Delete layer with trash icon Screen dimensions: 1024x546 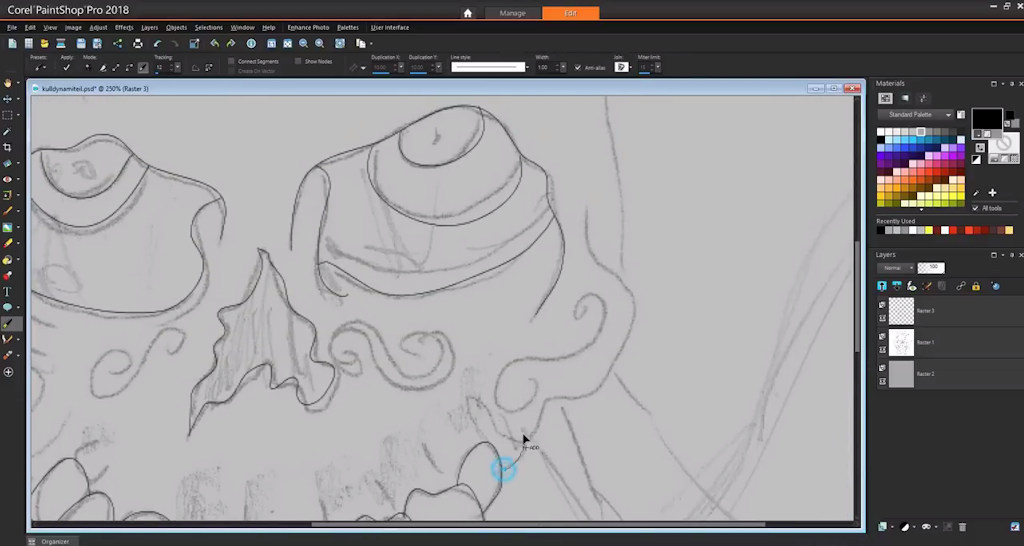pos(962,526)
